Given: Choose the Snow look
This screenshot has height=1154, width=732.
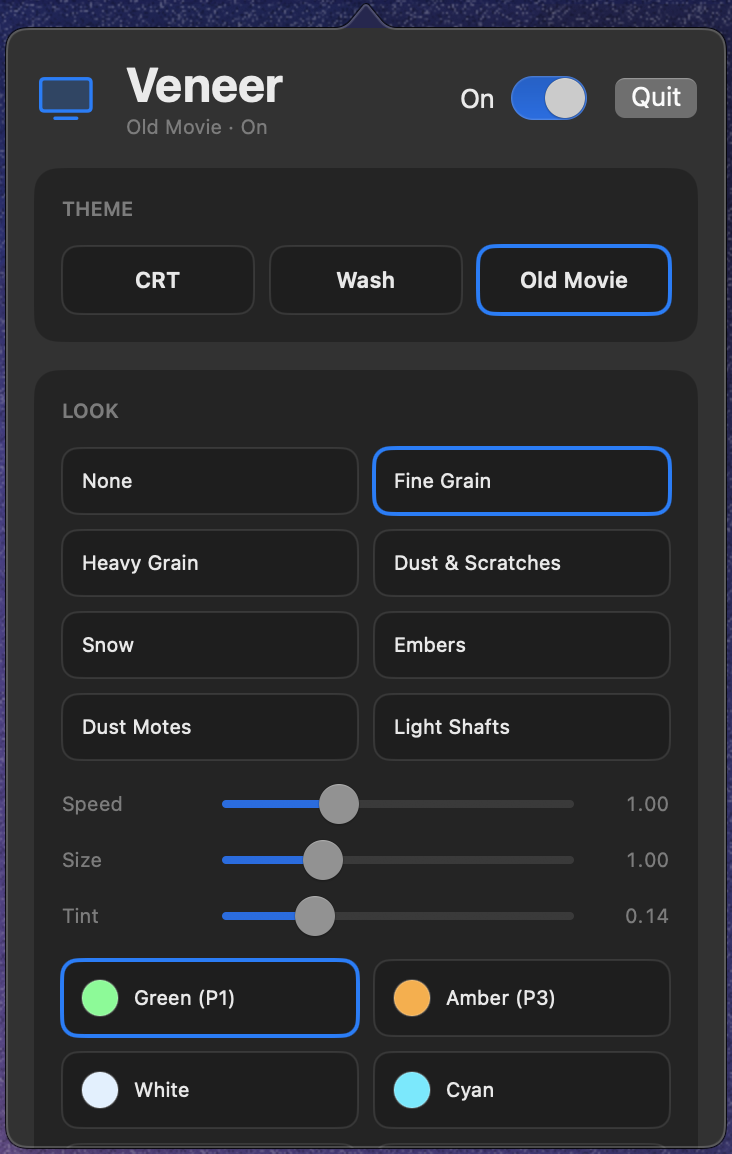Looking at the screenshot, I should [210, 645].
